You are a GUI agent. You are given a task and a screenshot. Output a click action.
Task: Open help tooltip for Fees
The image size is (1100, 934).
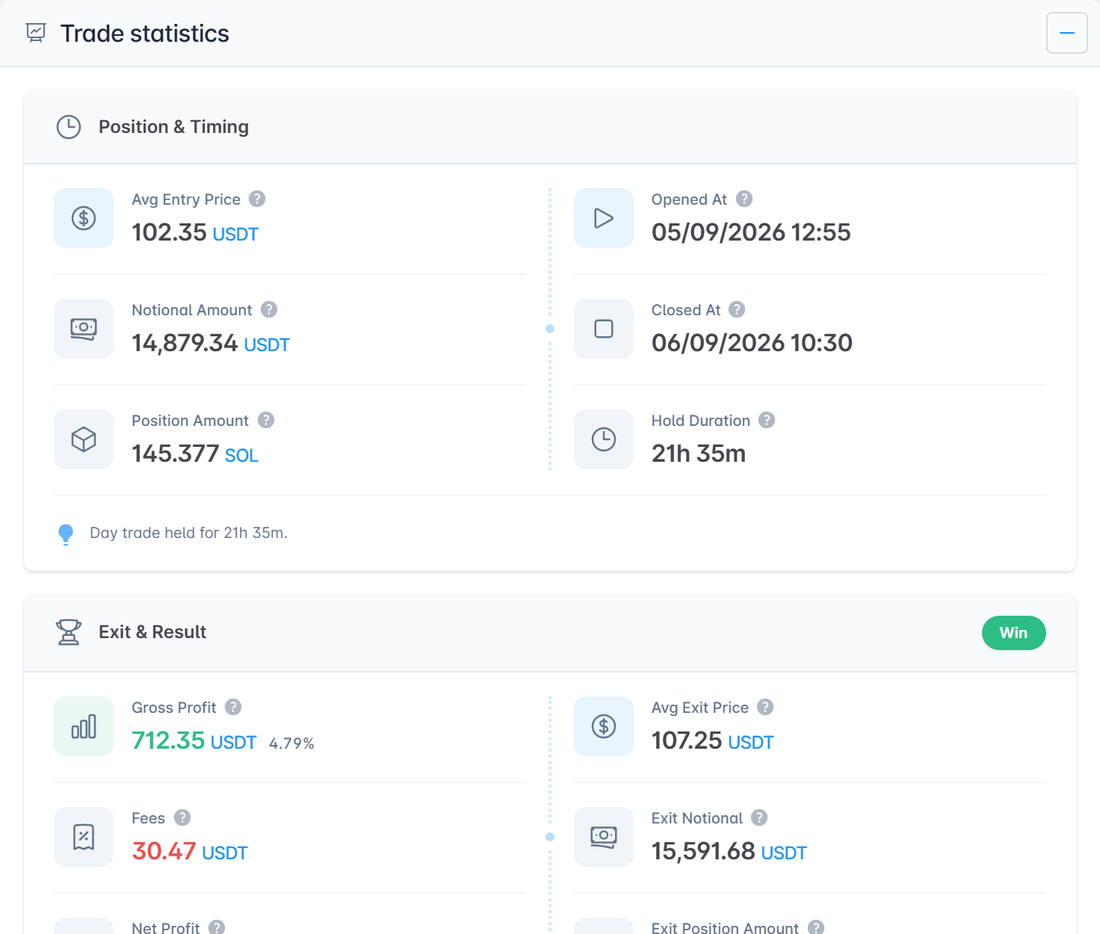pos(182,818)
